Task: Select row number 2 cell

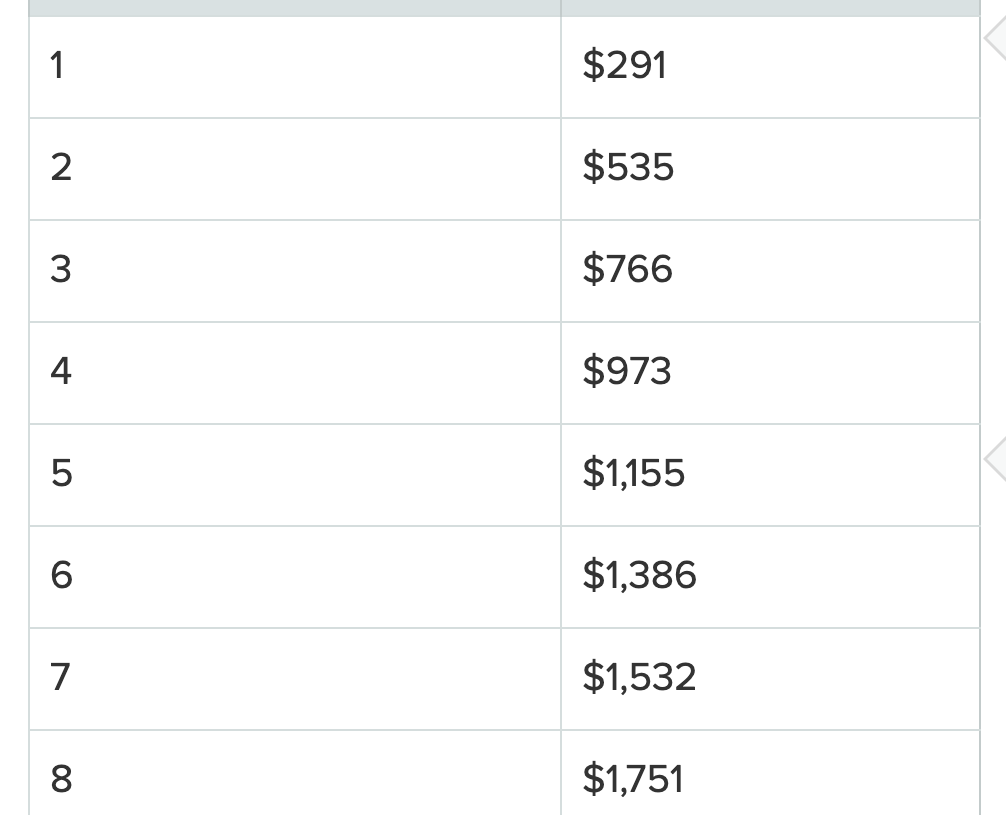Action: coord(295,169)
